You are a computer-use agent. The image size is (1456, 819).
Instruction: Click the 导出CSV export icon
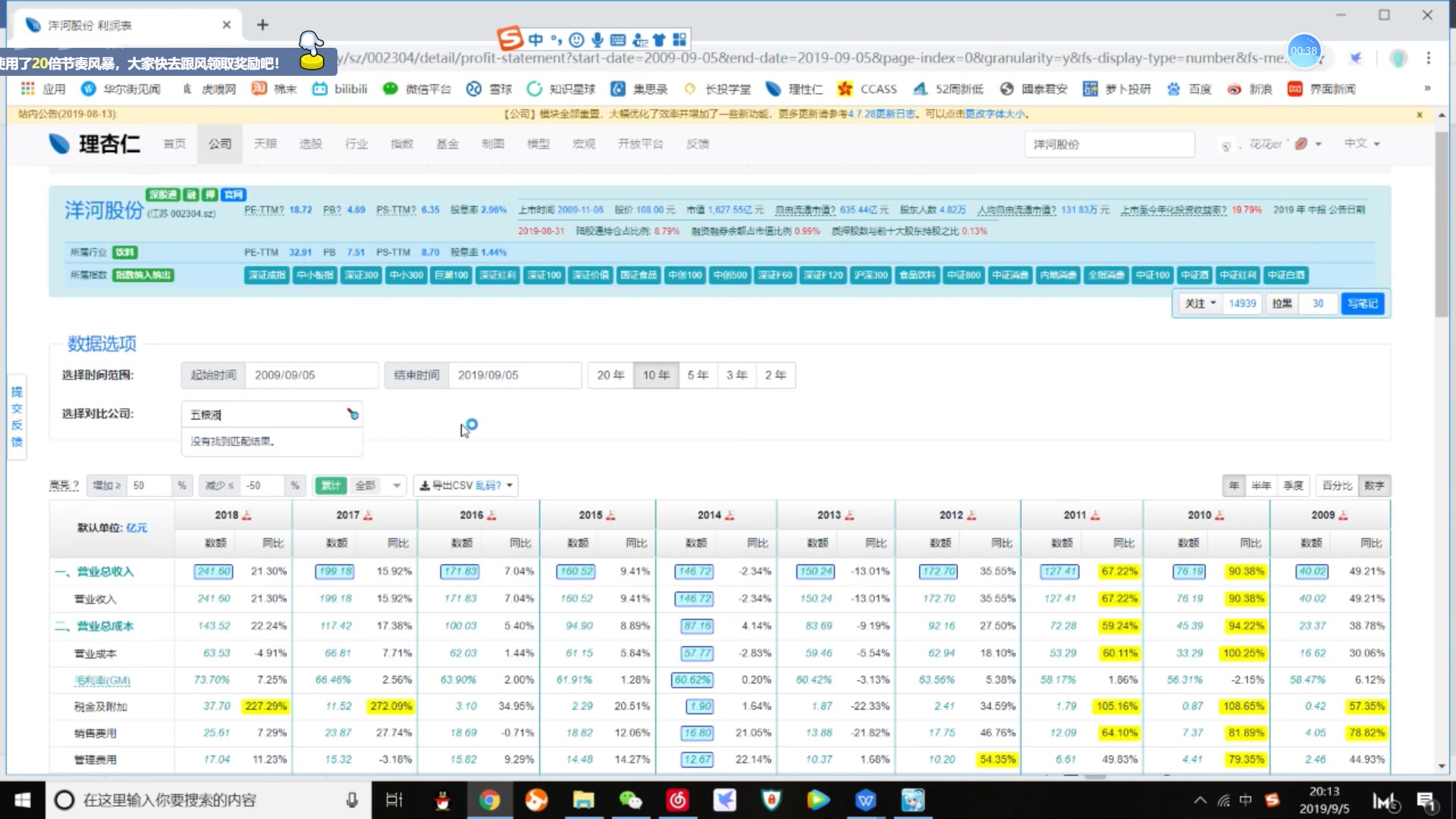click(427, 485)
